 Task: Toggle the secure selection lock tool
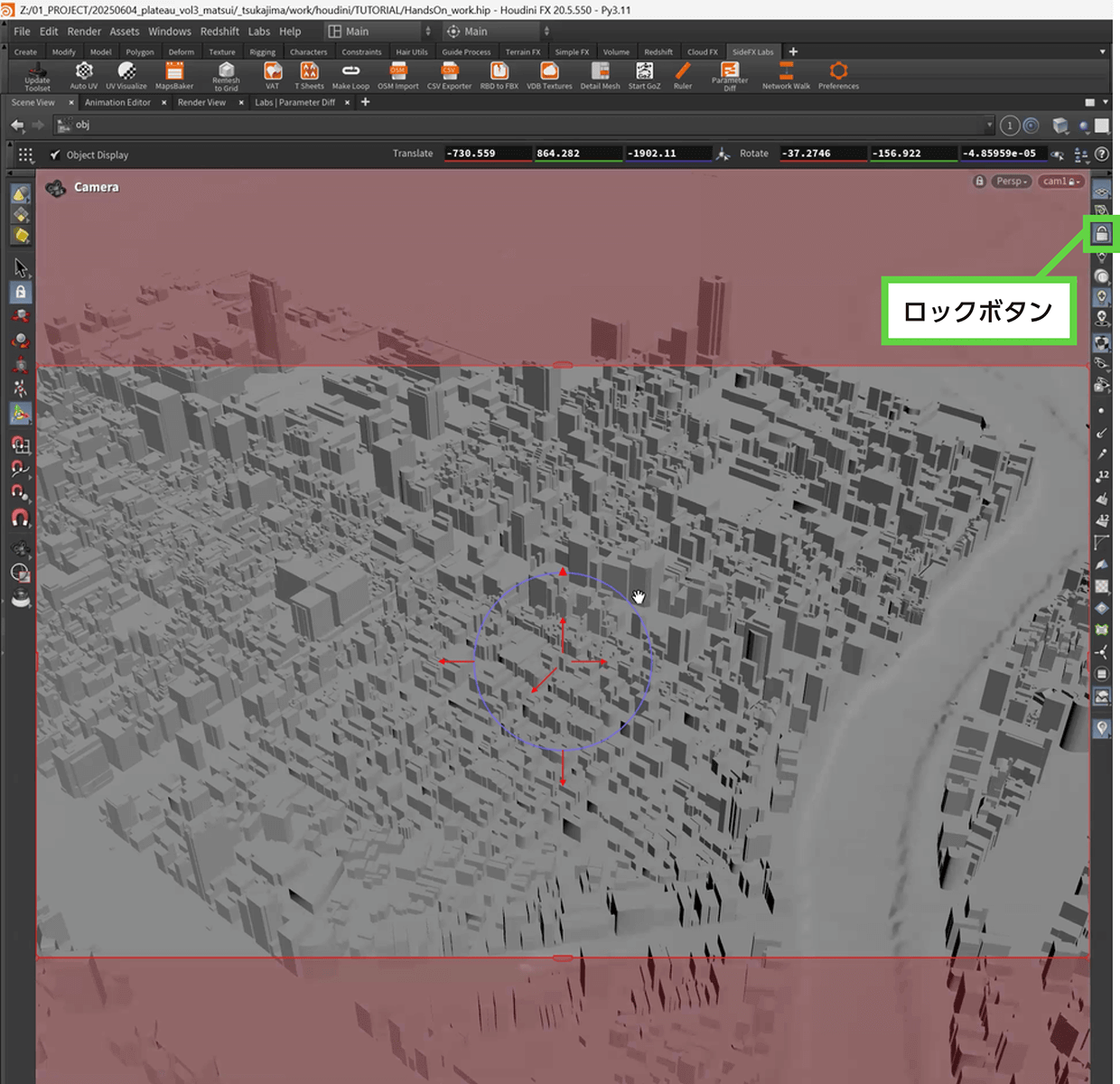coord(20,292)
